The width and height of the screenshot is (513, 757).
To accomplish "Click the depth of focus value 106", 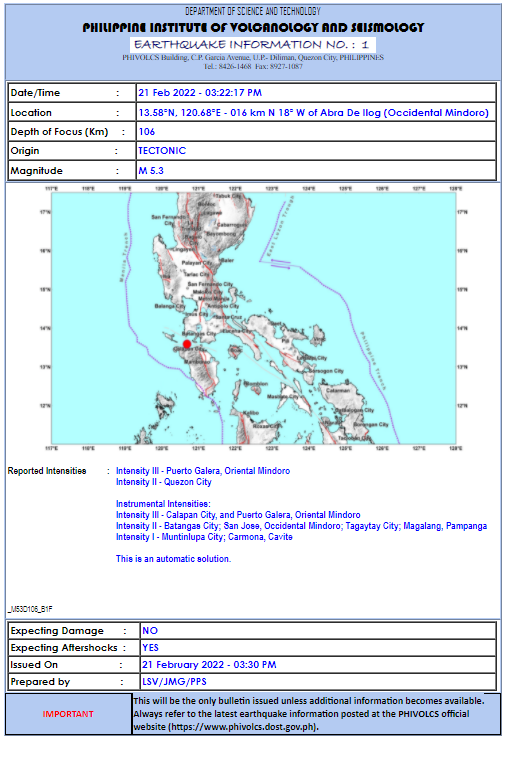I will (147, 131).
